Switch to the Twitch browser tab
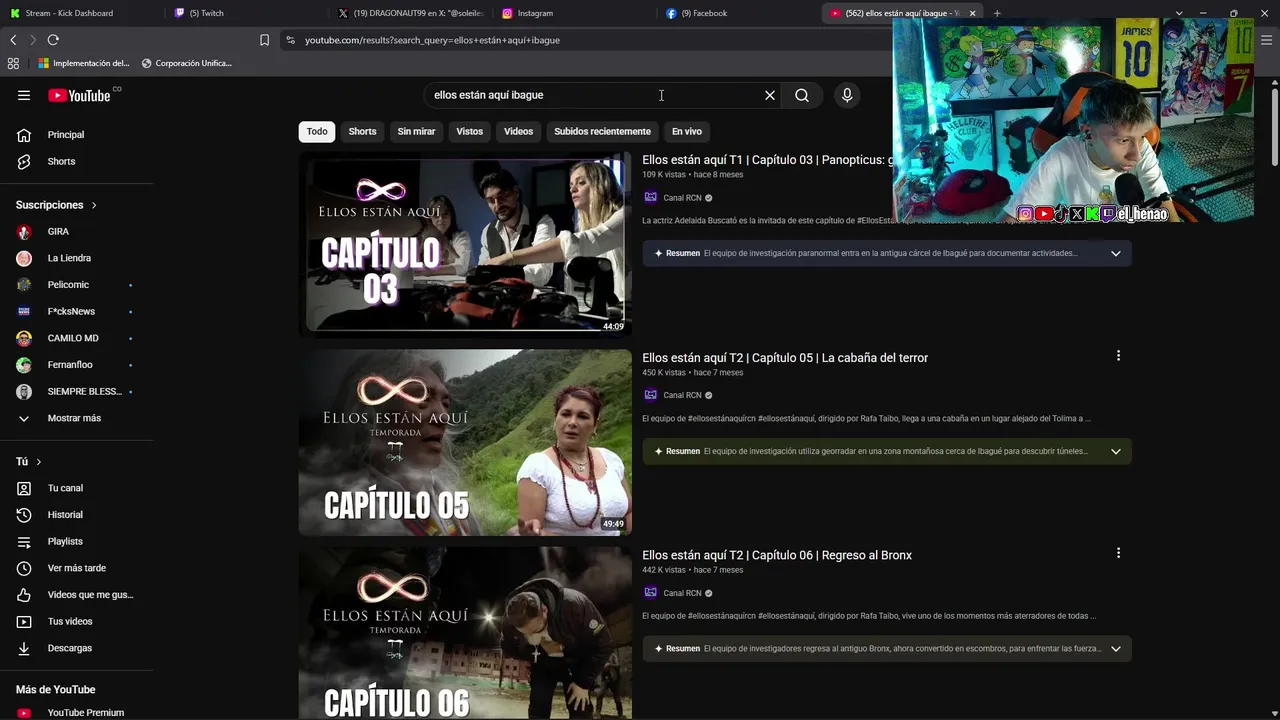 click(x=245, y=13)
